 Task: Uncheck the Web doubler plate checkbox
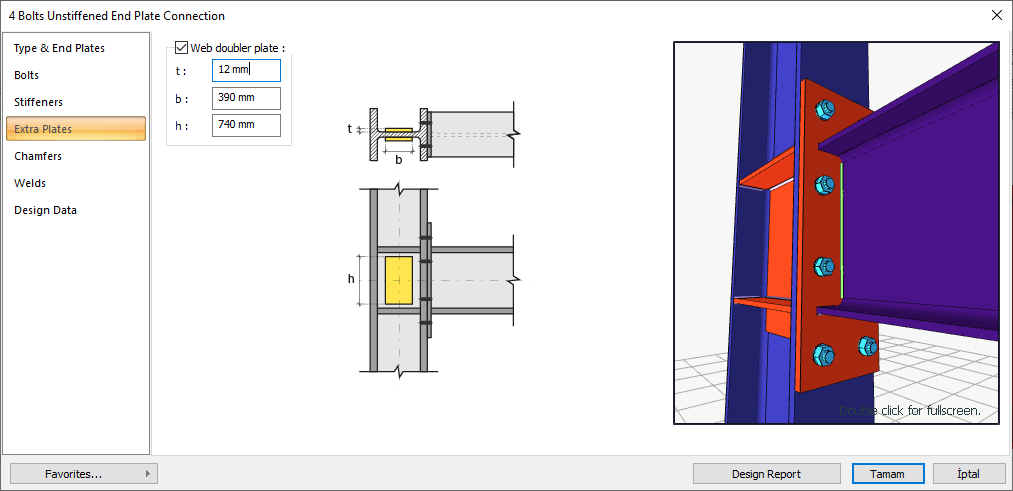tap(182, 48)
